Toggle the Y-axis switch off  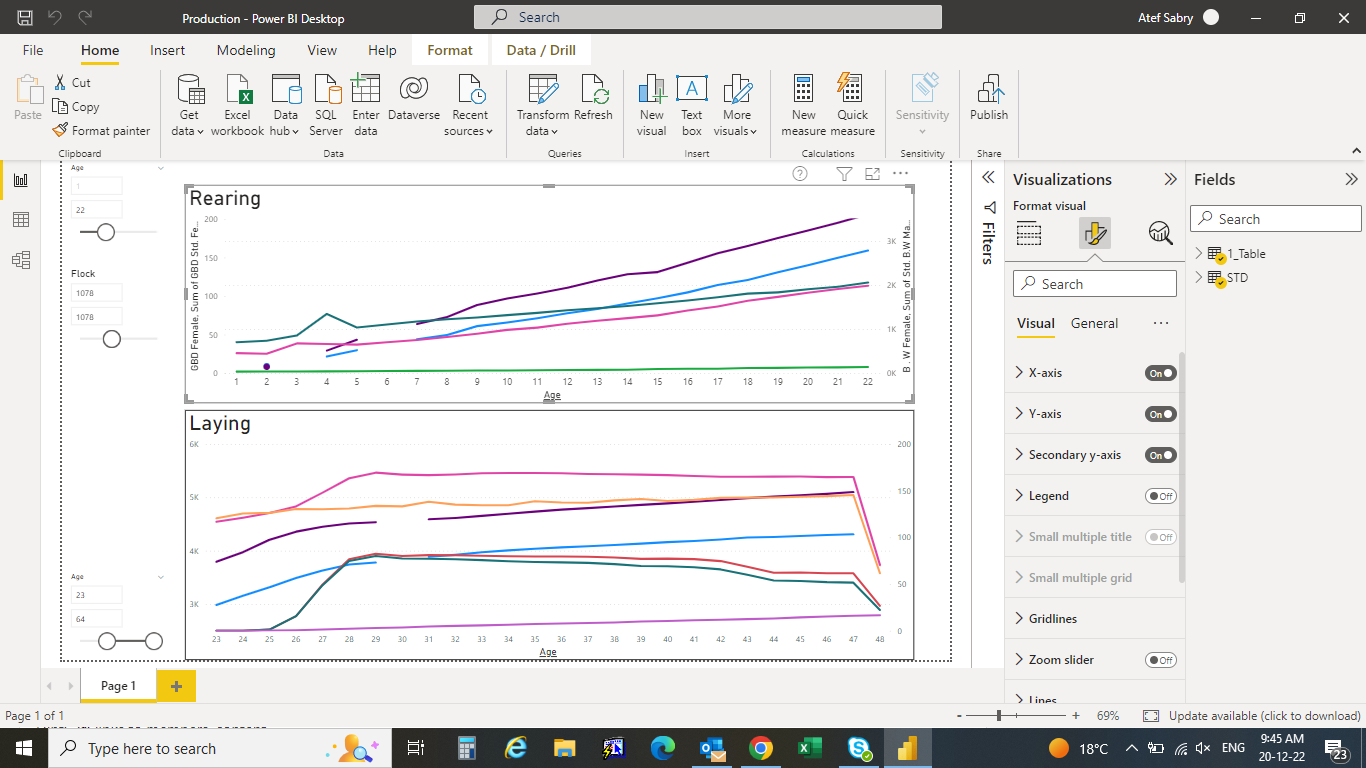click(1161, 414)
